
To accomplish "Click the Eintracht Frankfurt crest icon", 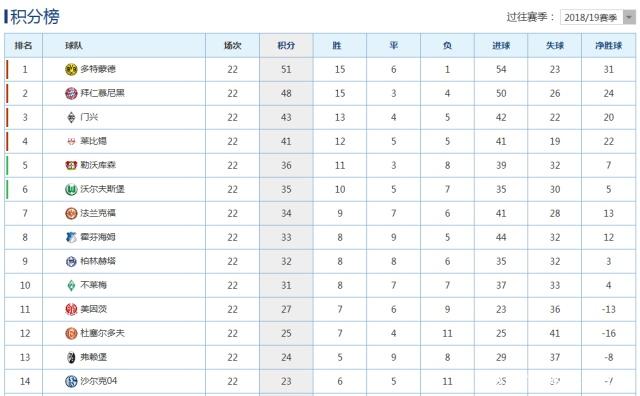I will tap(71, 214).
